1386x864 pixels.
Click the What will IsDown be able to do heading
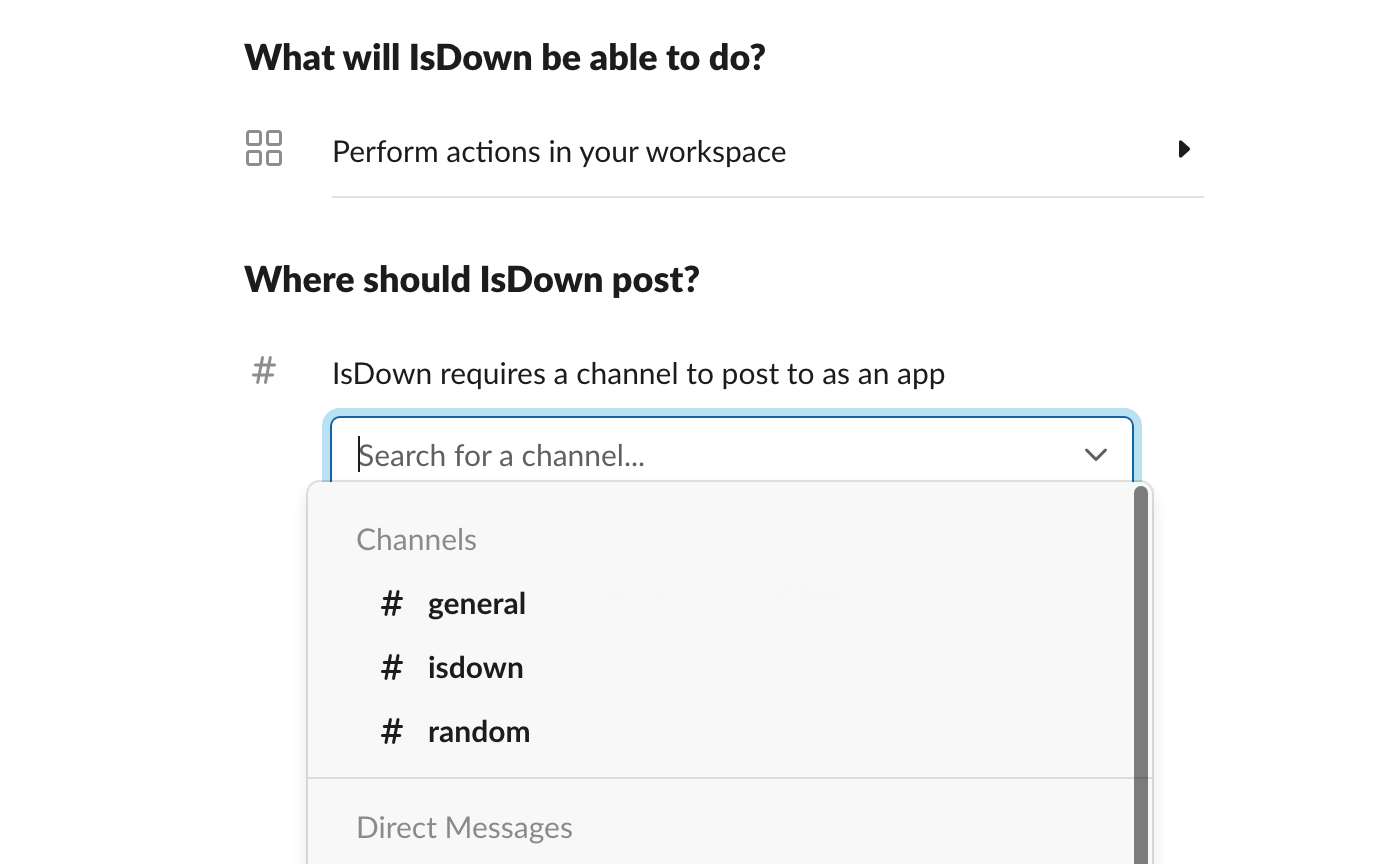(504, 57)
